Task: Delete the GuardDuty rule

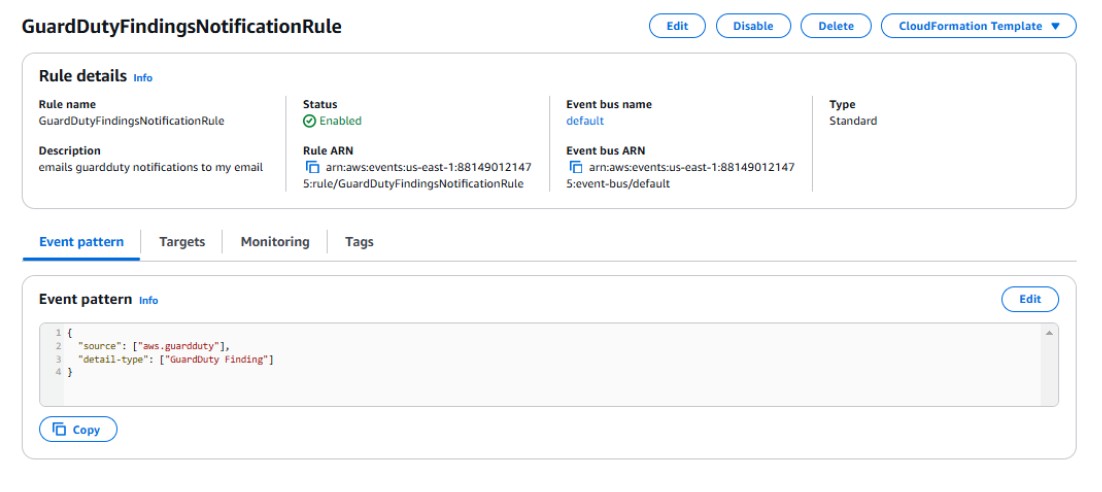Action: point(836,26)
